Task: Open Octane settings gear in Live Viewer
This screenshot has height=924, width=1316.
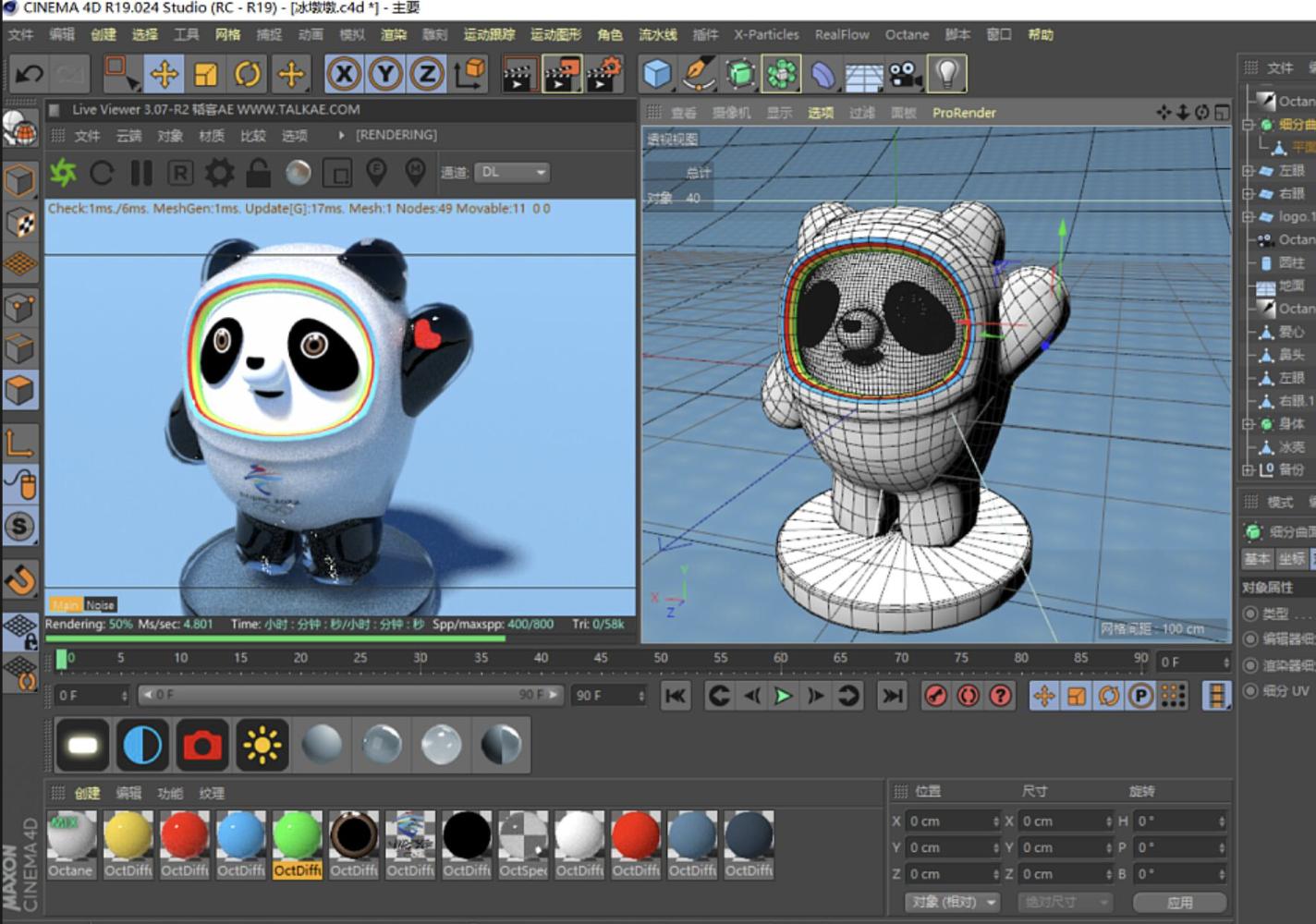Action: (219, 172)
